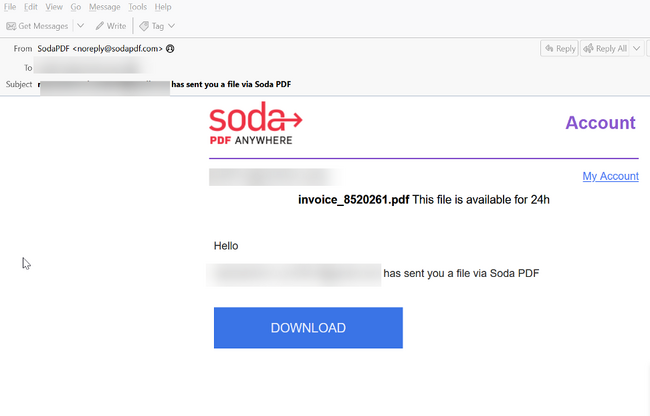Image resolution: width=650 pixels, height=416 pixels.
Task: Open the View menu
Action: pos(54,7)
